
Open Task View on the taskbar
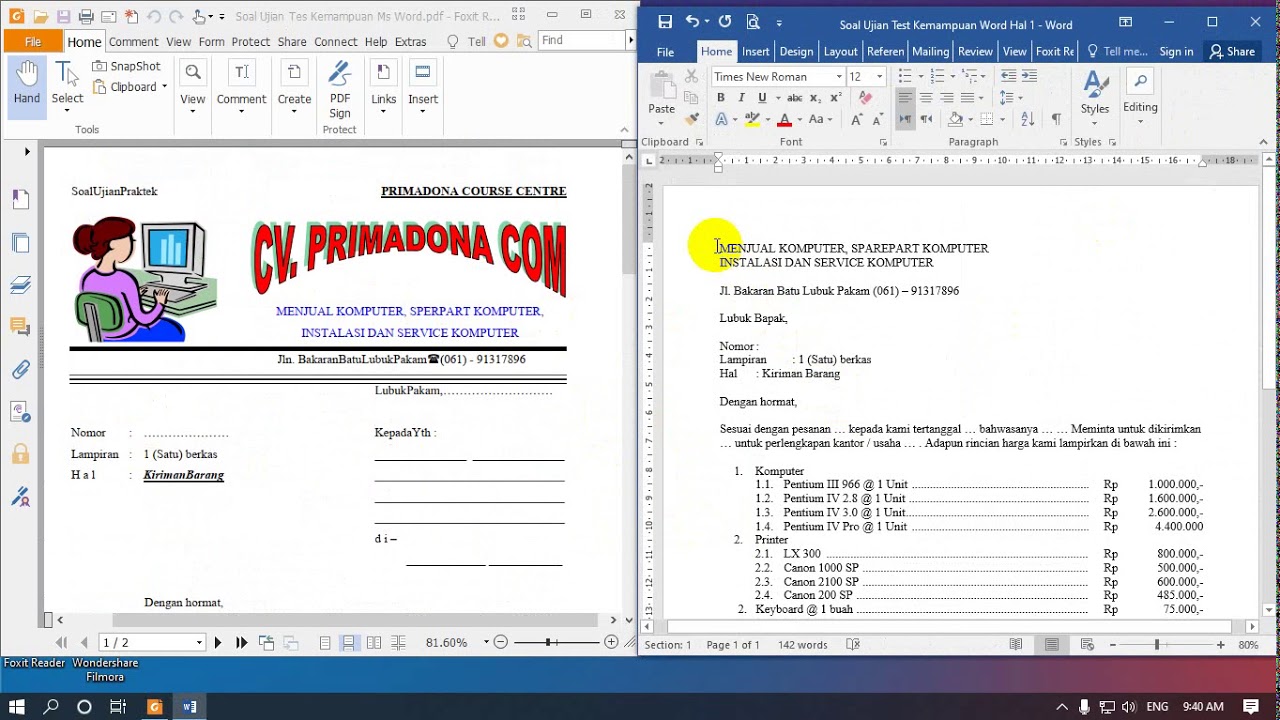(x=117, y=706)
